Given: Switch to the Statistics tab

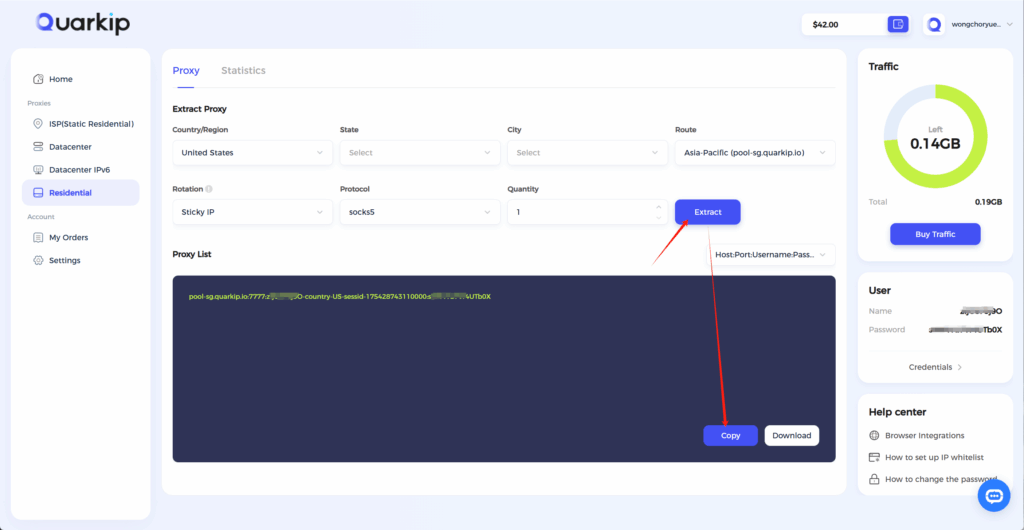Looking at the screenshot, I should click(x=244, y=70).
